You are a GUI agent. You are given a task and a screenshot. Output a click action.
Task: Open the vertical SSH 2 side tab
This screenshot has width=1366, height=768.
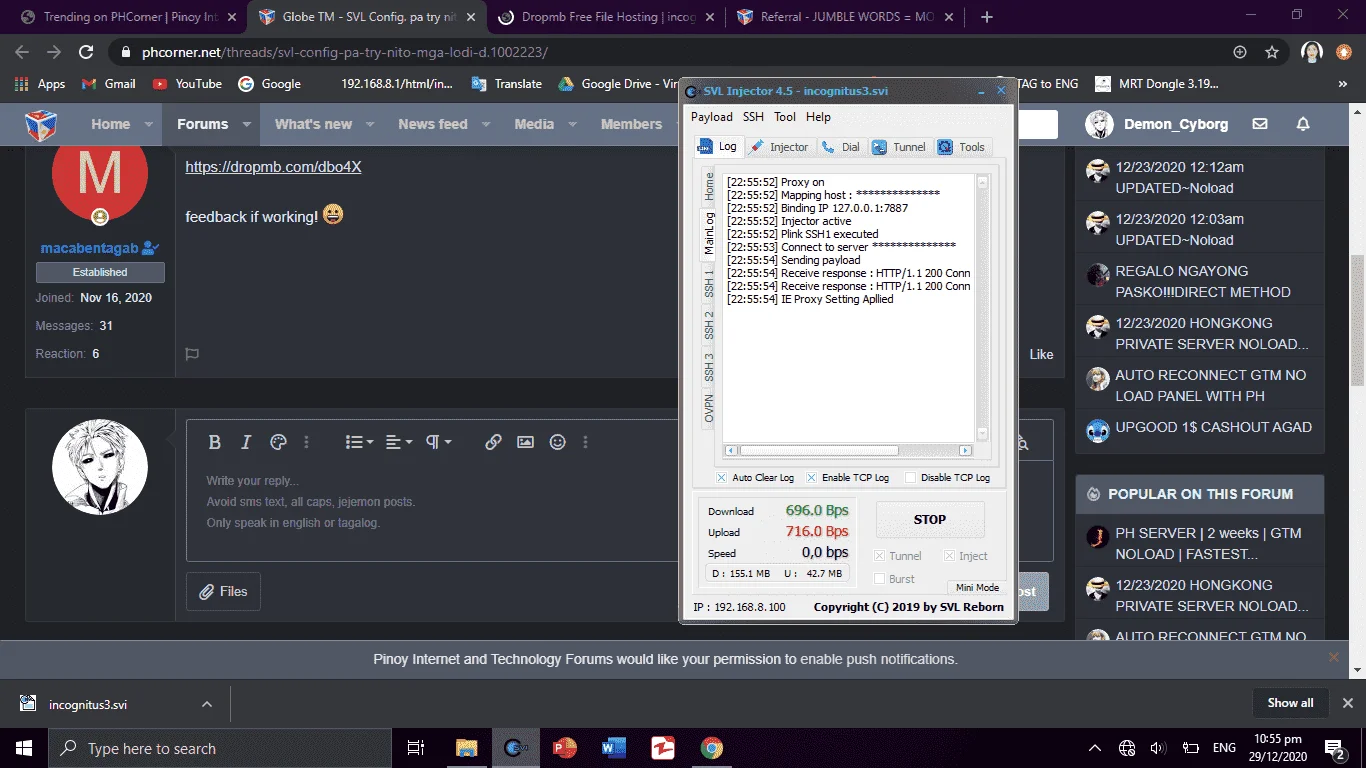(x=709, y=324)
